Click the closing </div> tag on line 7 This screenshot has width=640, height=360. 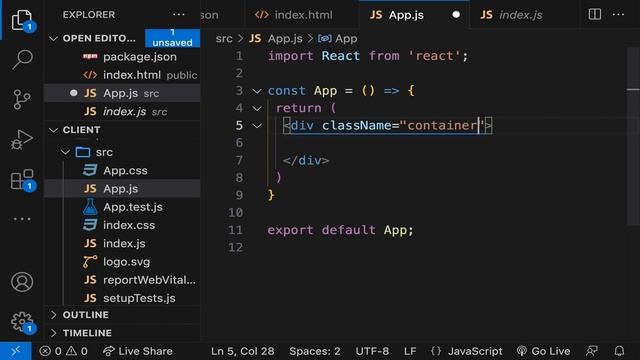[306, 160]
